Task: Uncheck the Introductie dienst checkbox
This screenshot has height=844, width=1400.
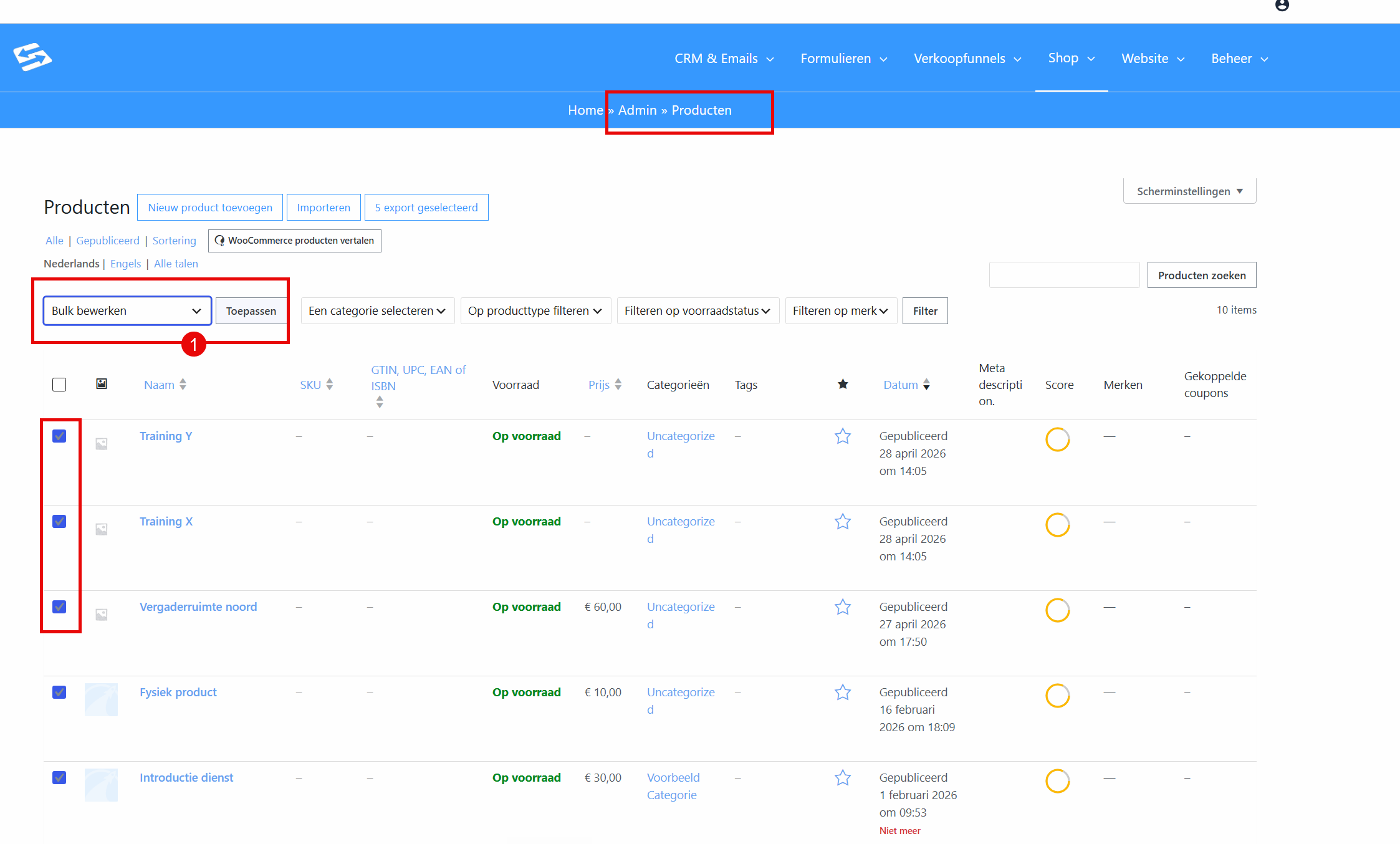Action: [x=59, y=777]
